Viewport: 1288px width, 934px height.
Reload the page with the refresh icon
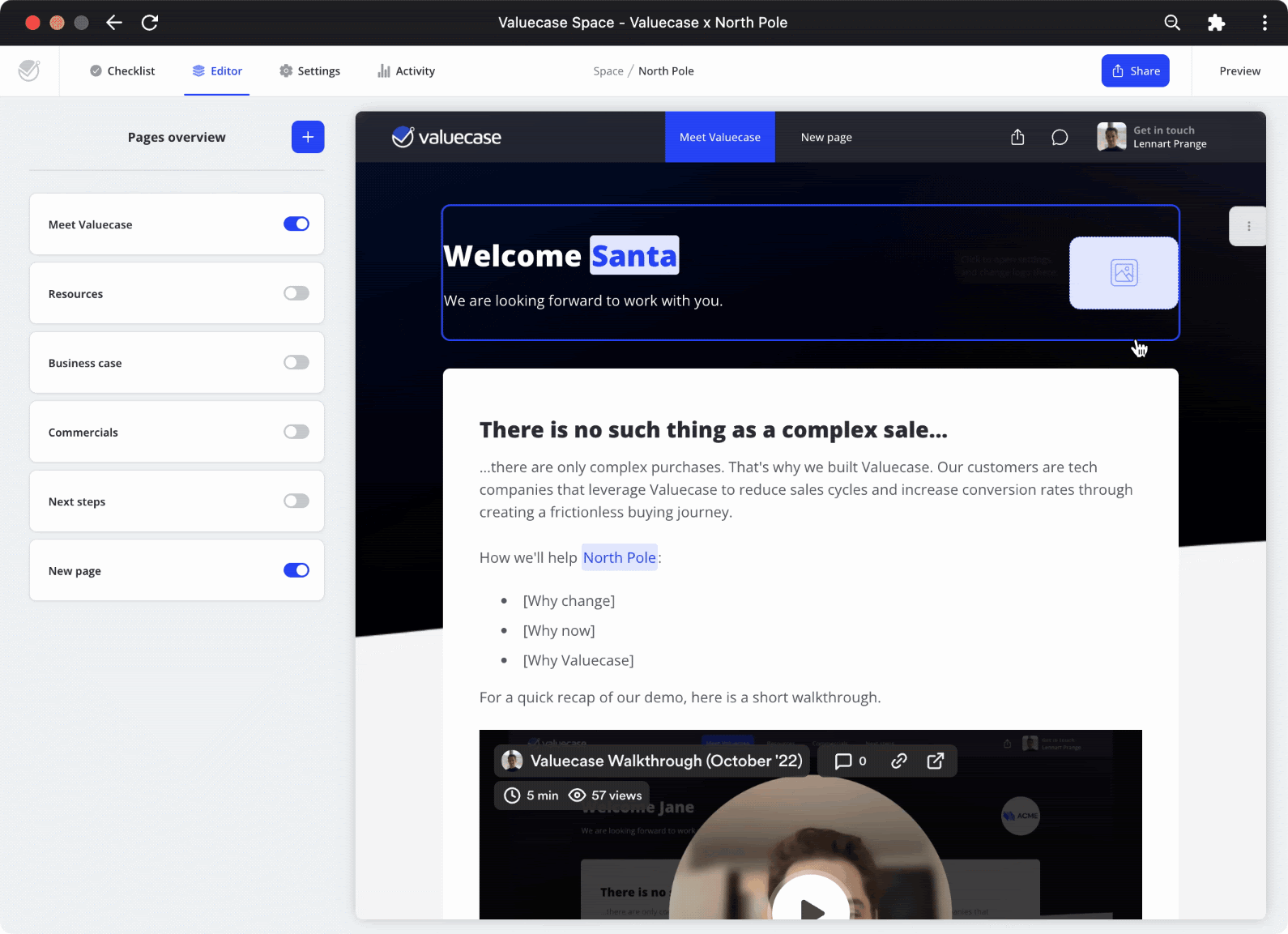tap(150, 23)
